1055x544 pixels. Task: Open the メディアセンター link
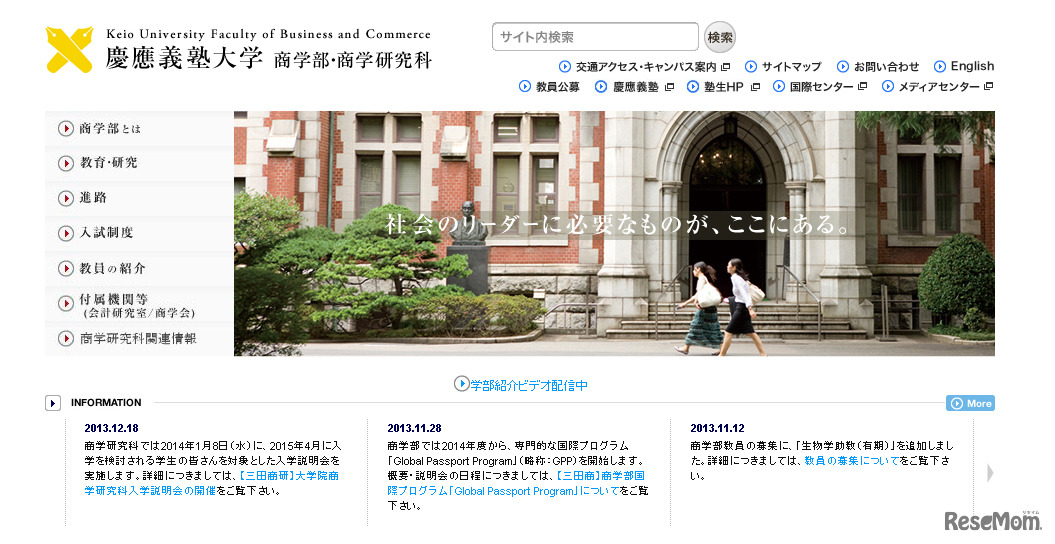pos(939,87)
